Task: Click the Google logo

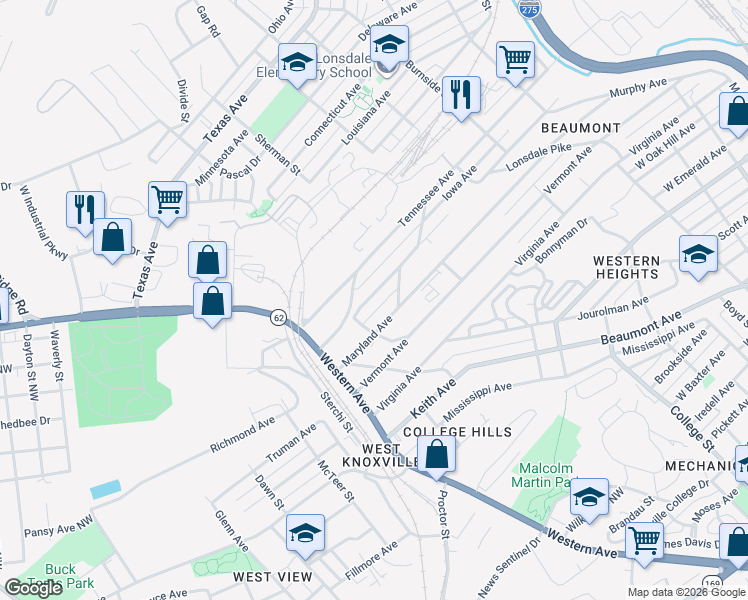Action: pyautogui.click(x=33, y=588)
